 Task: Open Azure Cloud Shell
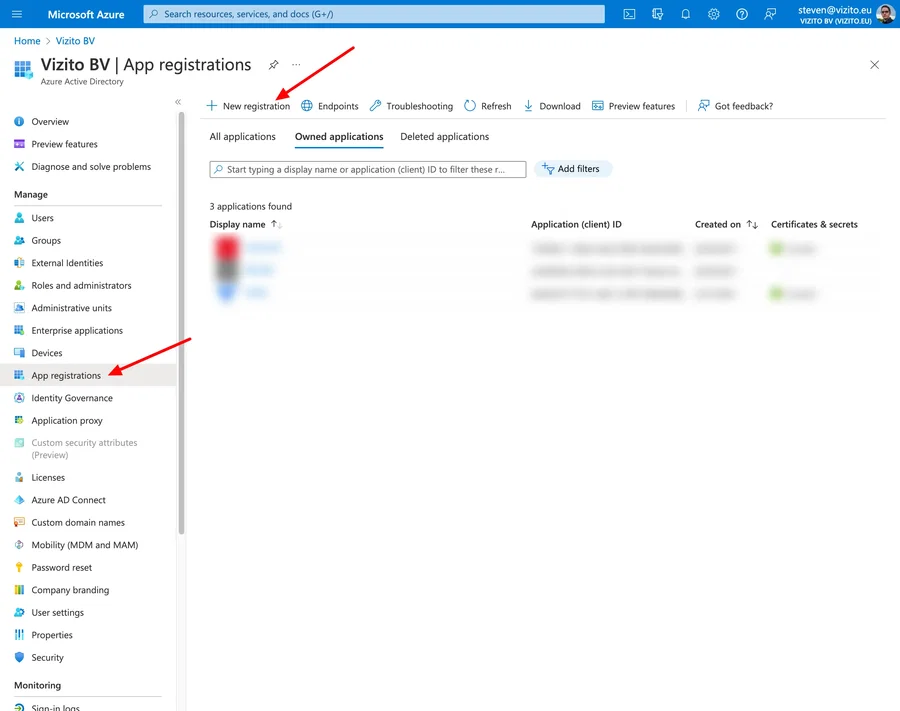[628, 14]
